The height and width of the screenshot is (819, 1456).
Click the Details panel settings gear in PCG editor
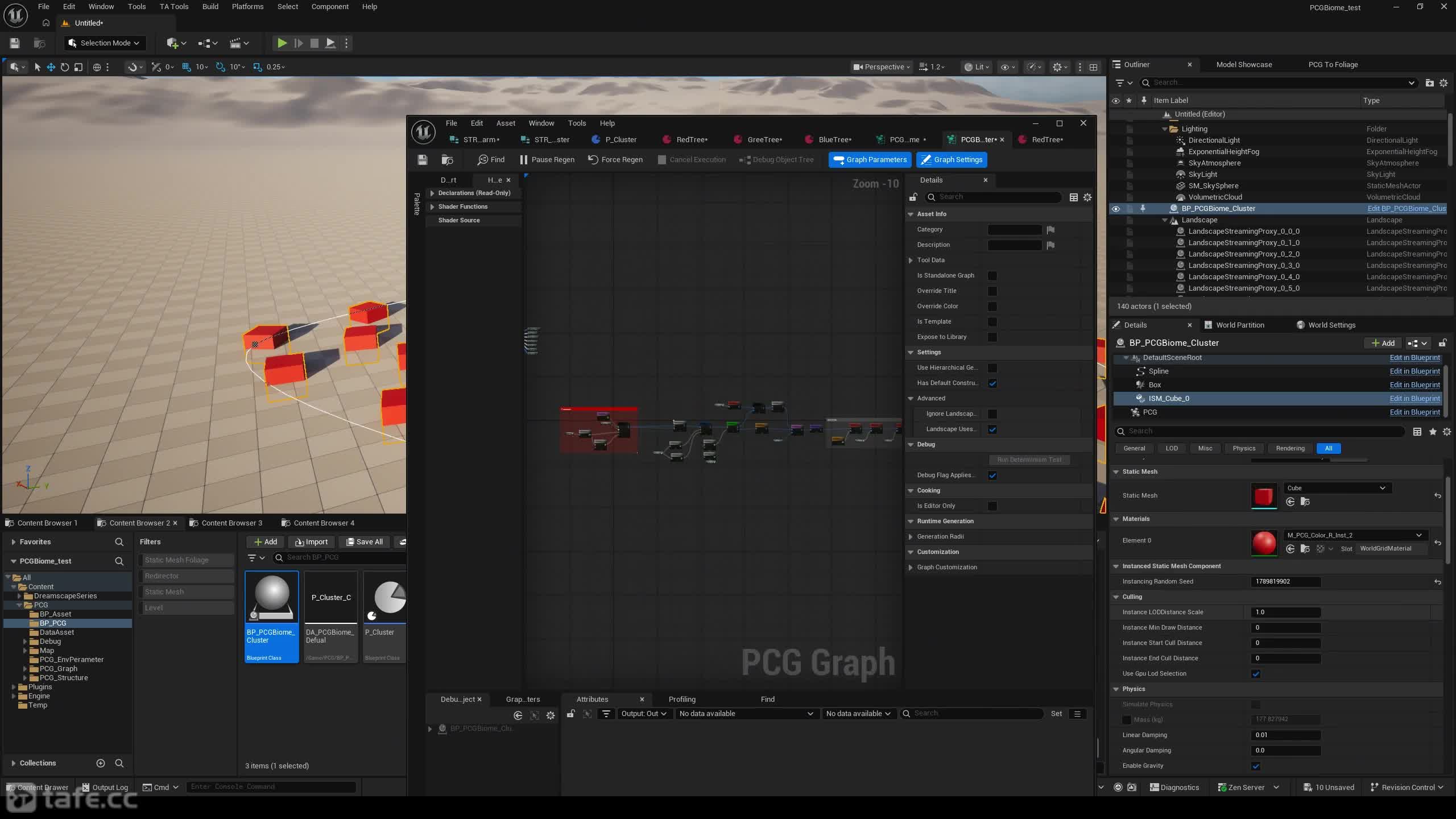tap(1087, 197)
